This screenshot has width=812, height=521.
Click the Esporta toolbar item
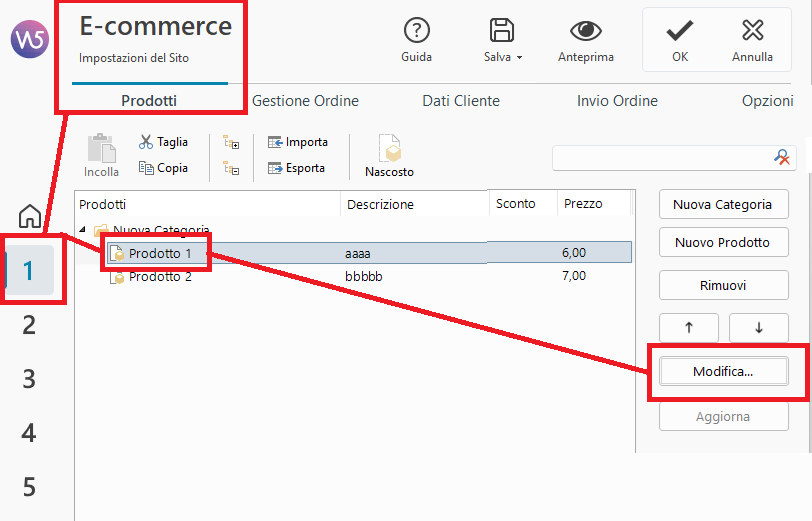click(296, 168)
